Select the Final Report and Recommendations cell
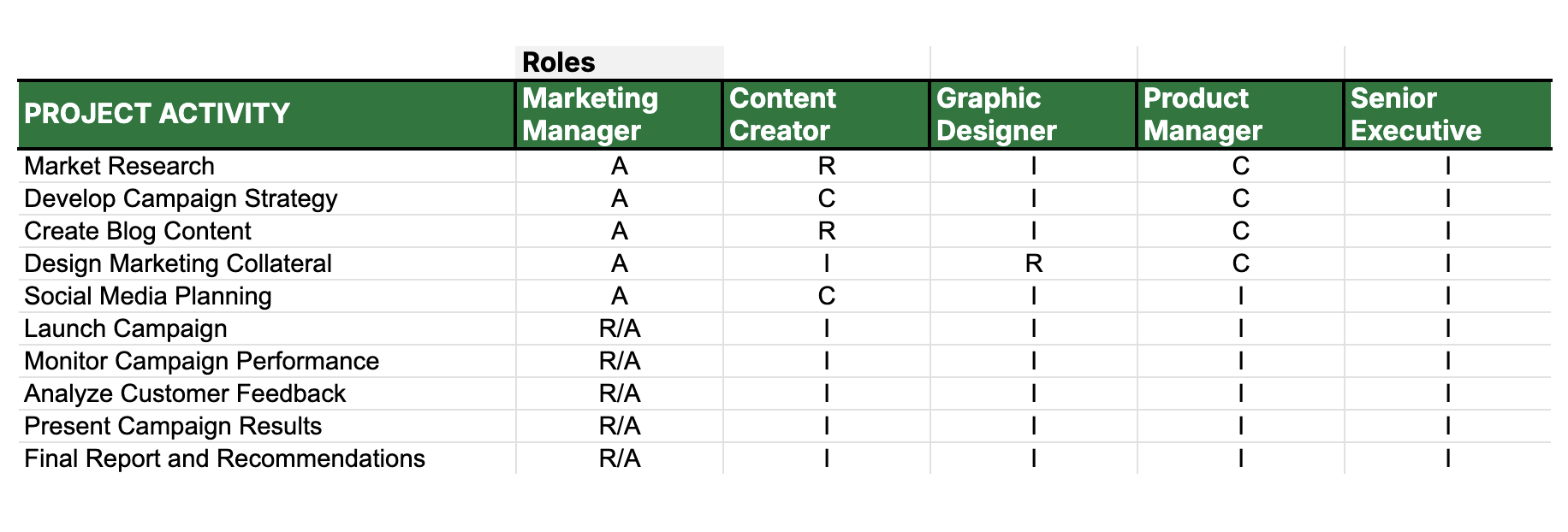The height and width of the screenshot is (532, 1568). (x=224, y=458)
